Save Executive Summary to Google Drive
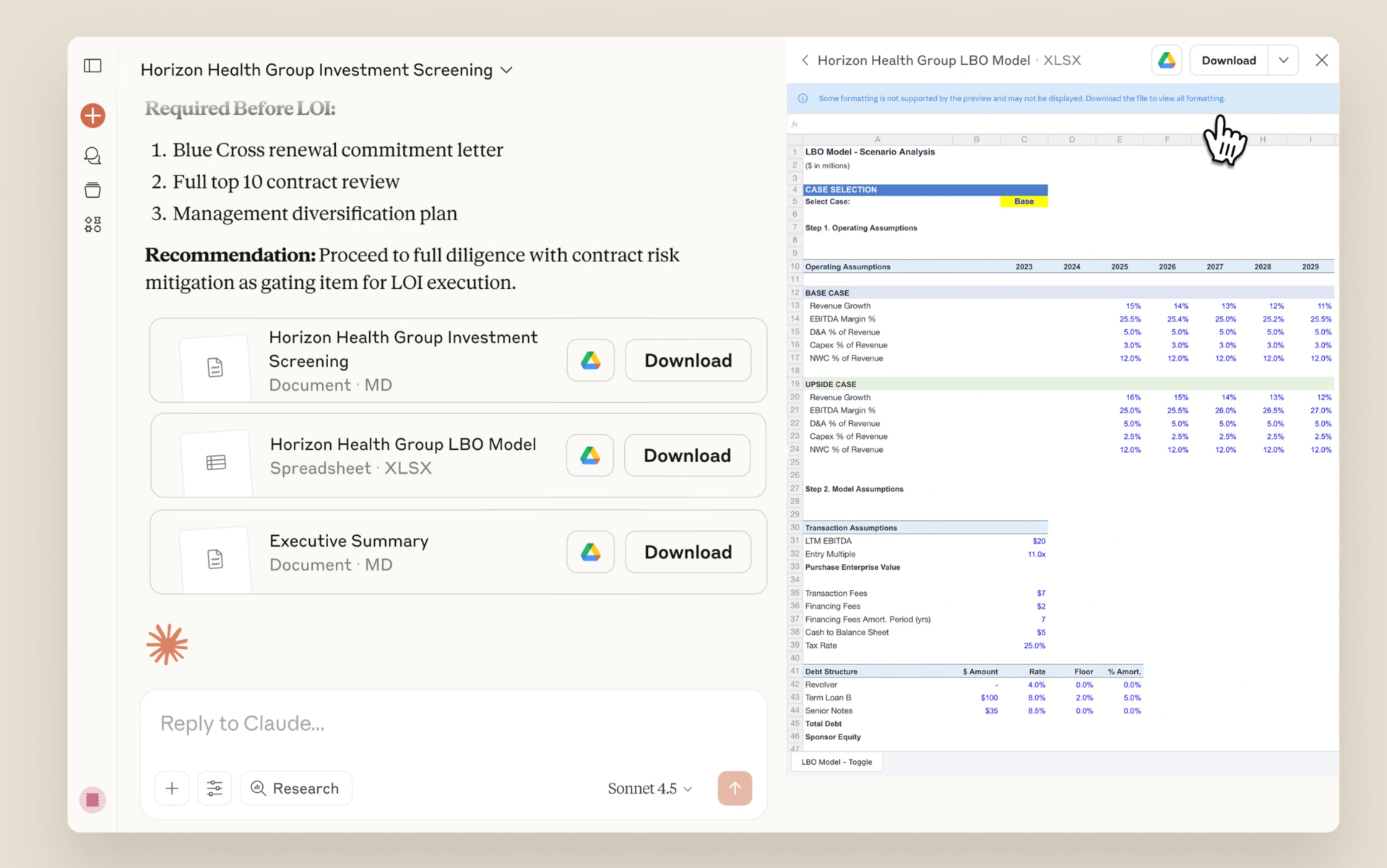1387x868 pixels. click(x=590, y=552)
